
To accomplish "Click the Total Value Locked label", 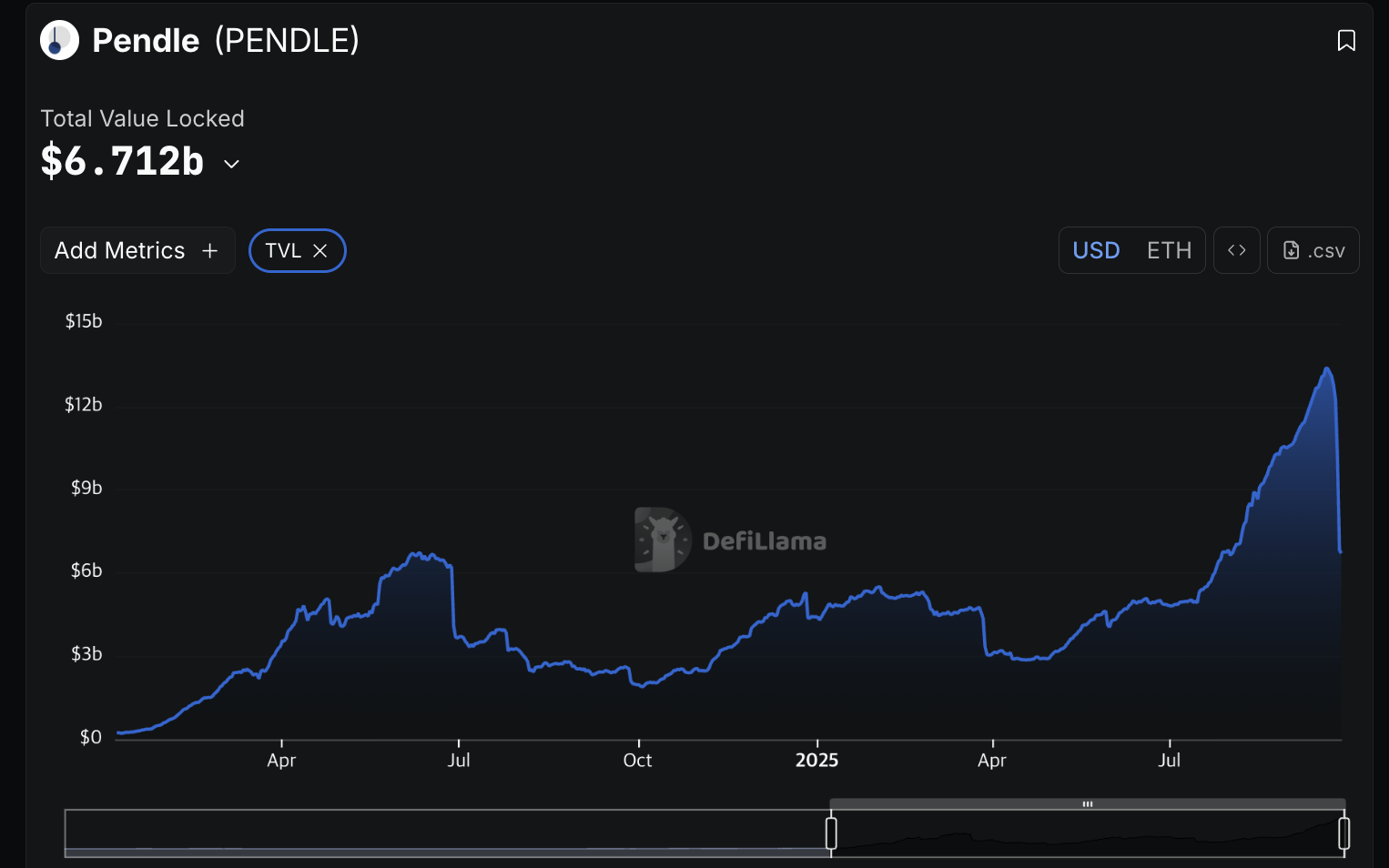I will pos(142,118).
